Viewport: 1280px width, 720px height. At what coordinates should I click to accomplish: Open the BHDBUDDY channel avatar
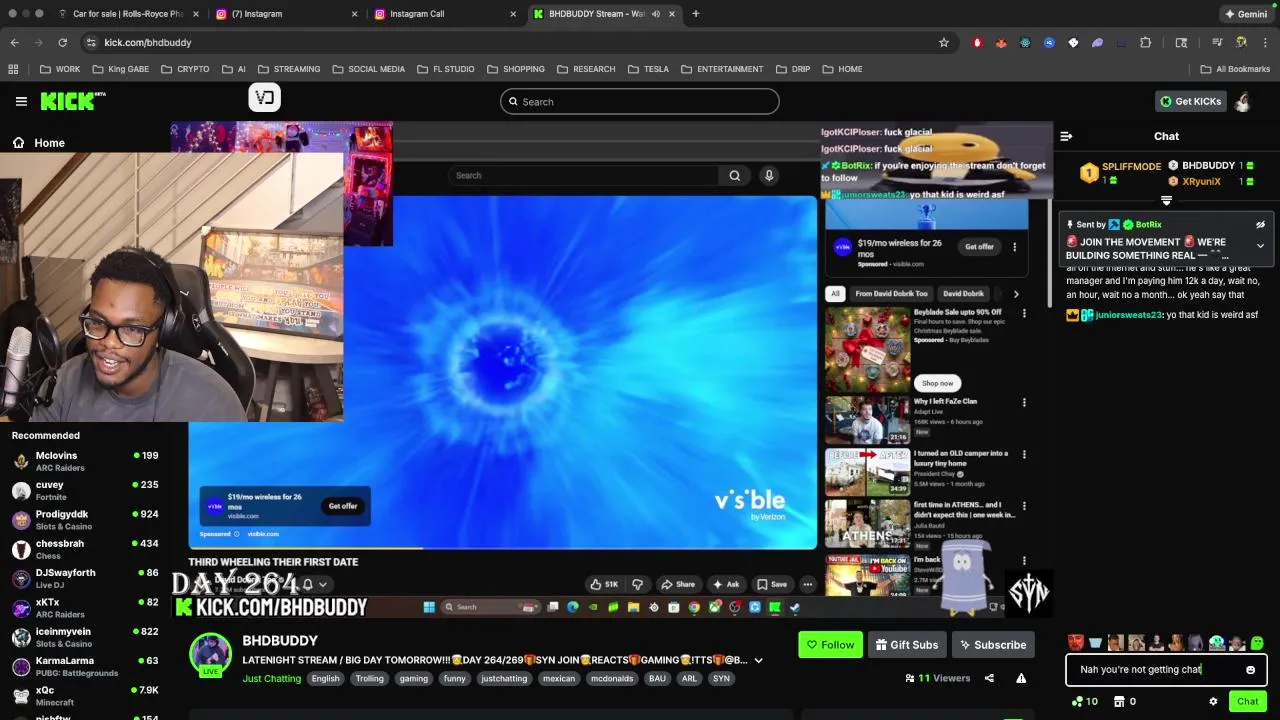[210, 655]
